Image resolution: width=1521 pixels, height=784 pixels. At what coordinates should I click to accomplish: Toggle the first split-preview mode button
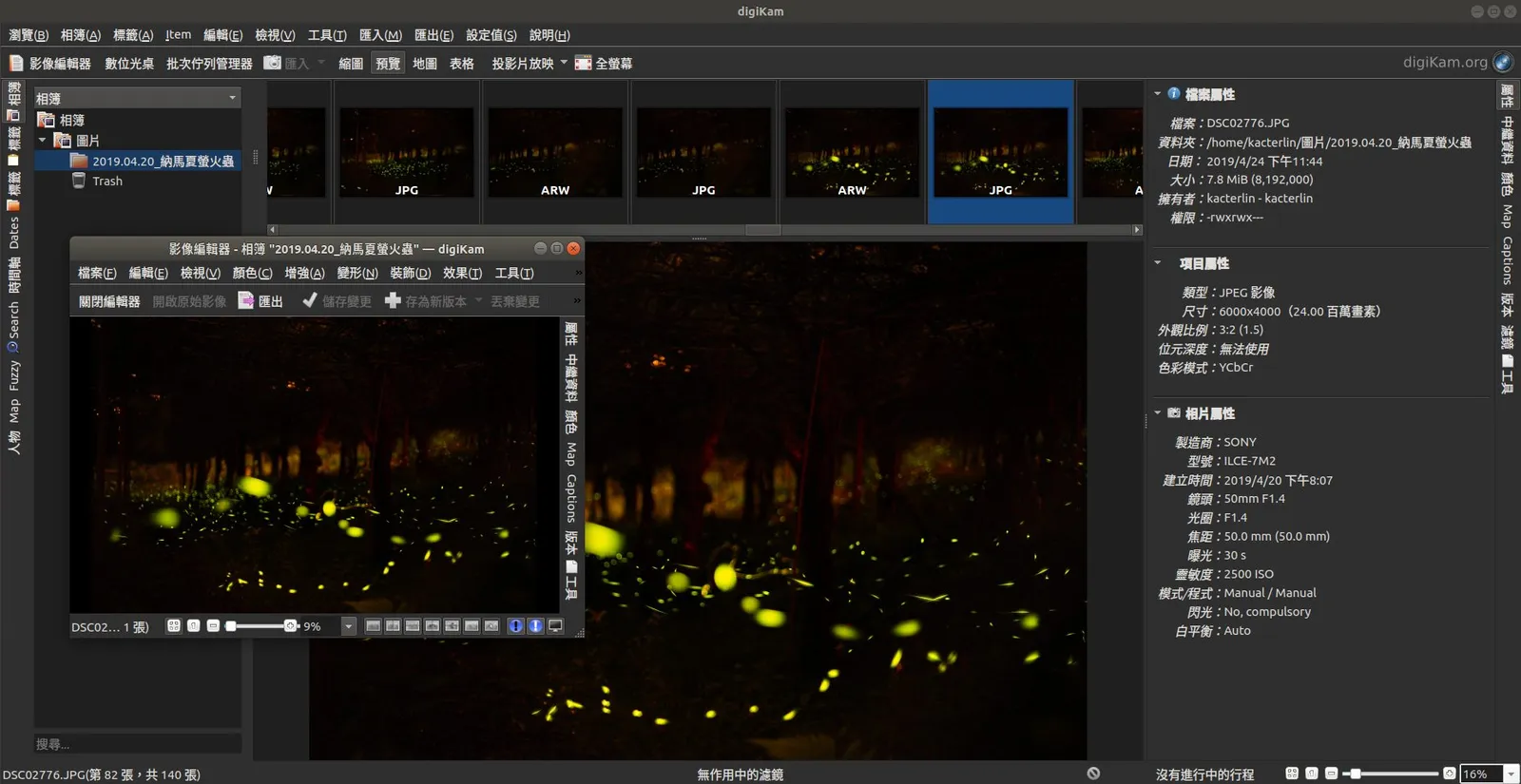coord(373,626)
